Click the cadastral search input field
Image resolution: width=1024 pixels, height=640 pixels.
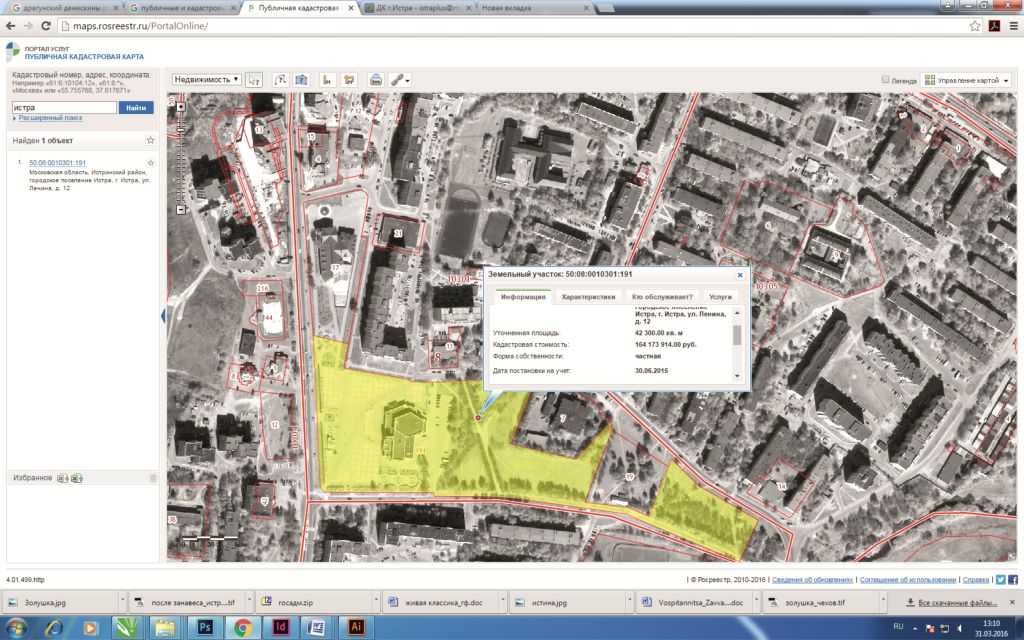click(x=64, y=108)
